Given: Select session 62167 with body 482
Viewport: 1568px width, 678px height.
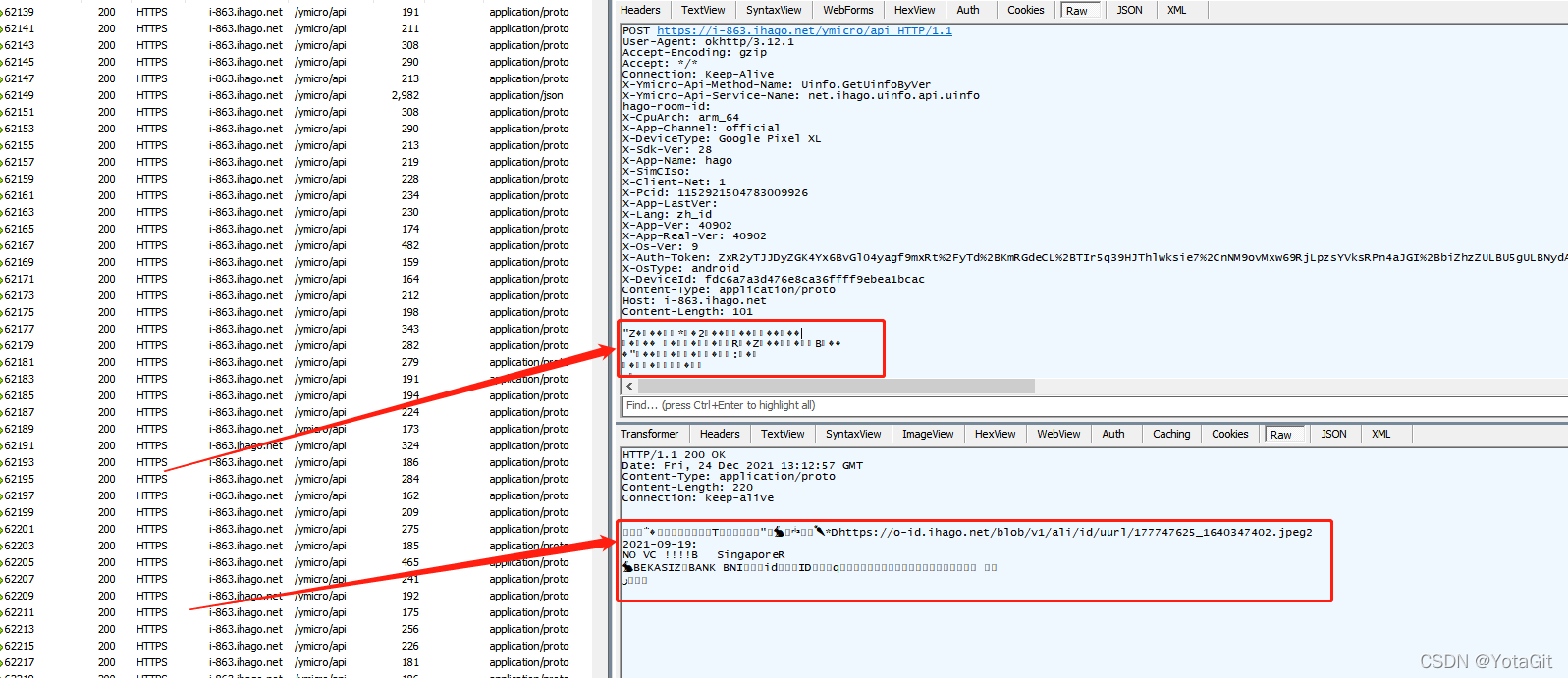Looking at the screenshot, I should (295, 245).
